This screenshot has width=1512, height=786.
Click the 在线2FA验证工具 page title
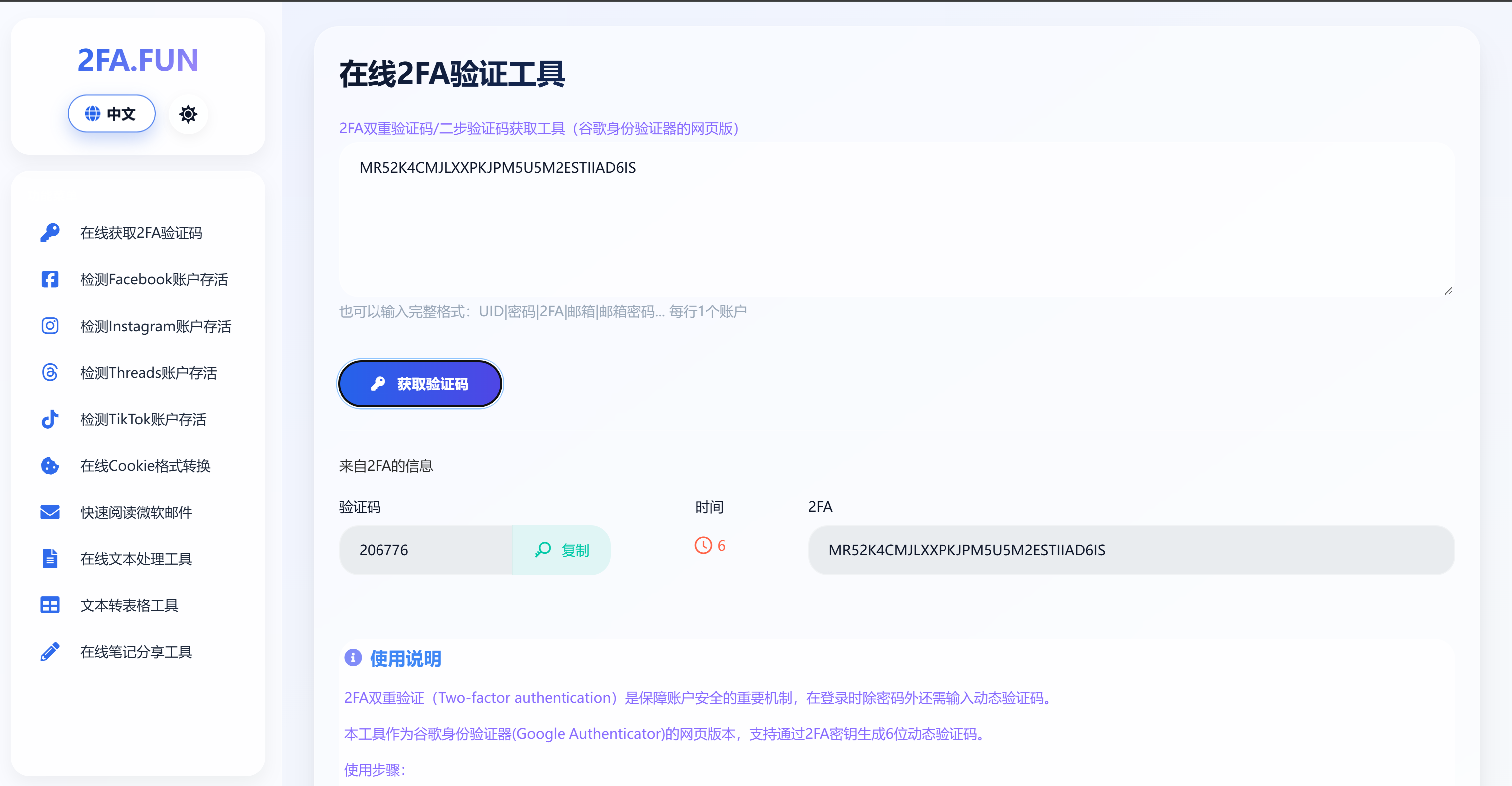[452, 74]
